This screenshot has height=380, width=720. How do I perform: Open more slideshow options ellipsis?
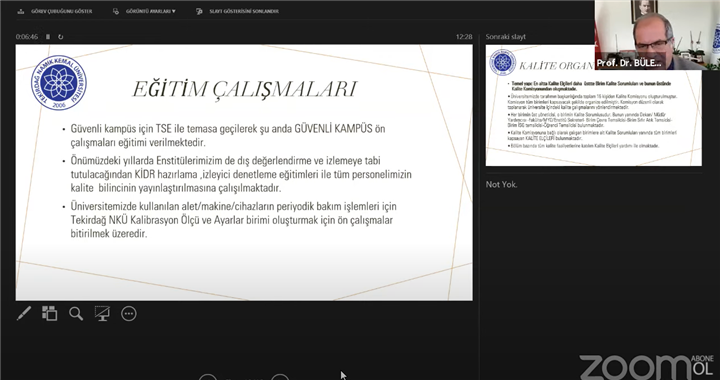(x=129, y=313)
